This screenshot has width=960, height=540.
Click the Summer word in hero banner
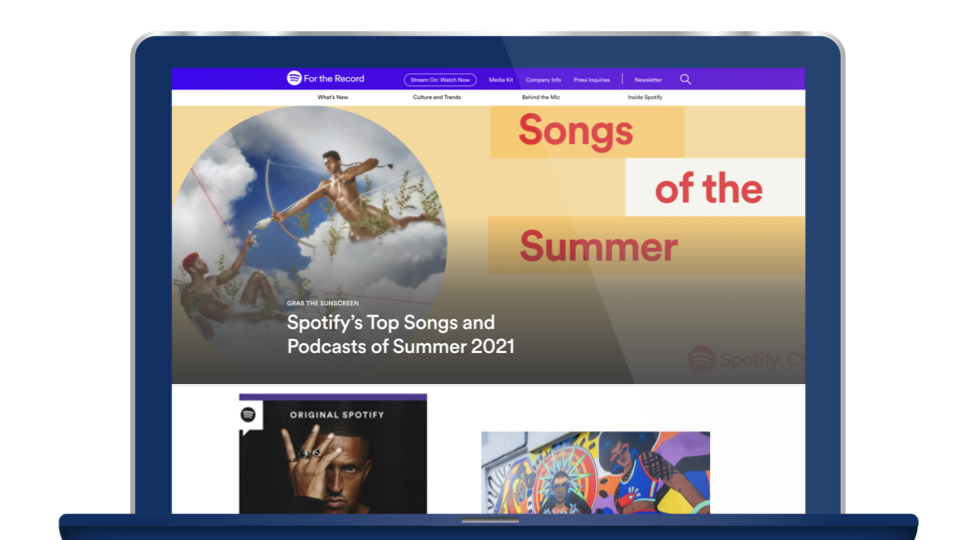598,247
